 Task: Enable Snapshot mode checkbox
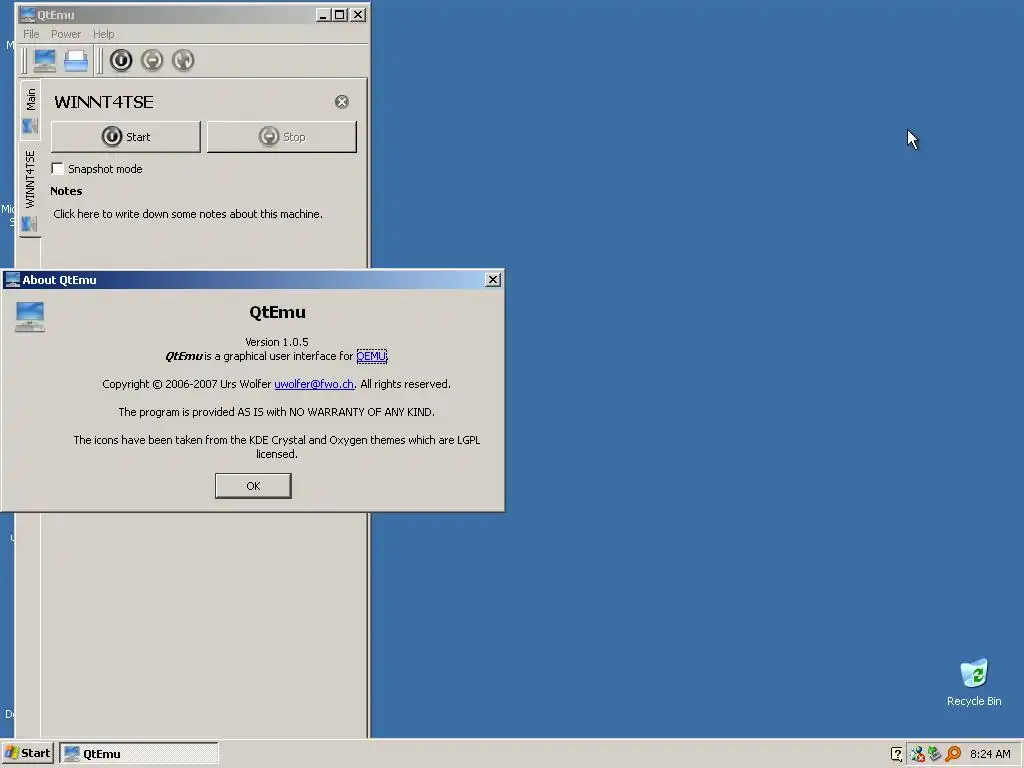57,169
